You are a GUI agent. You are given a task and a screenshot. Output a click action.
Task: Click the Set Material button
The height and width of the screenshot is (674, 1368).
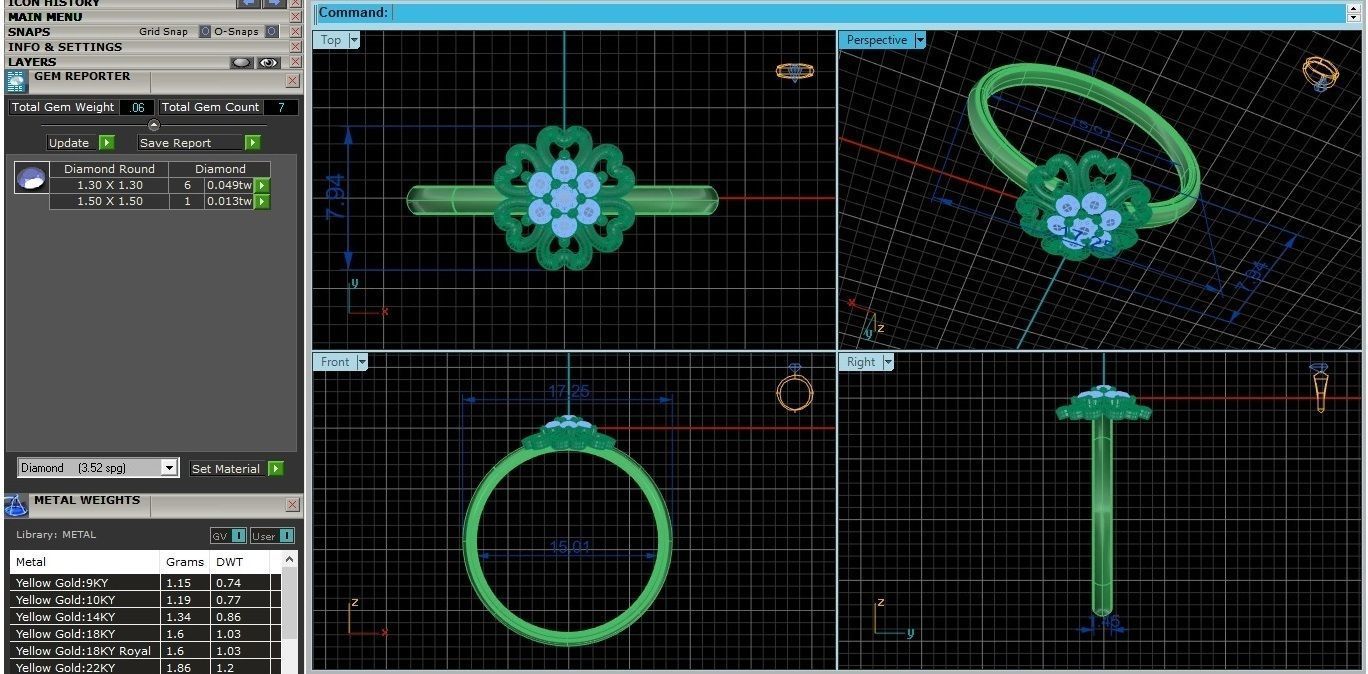point(226,468)
